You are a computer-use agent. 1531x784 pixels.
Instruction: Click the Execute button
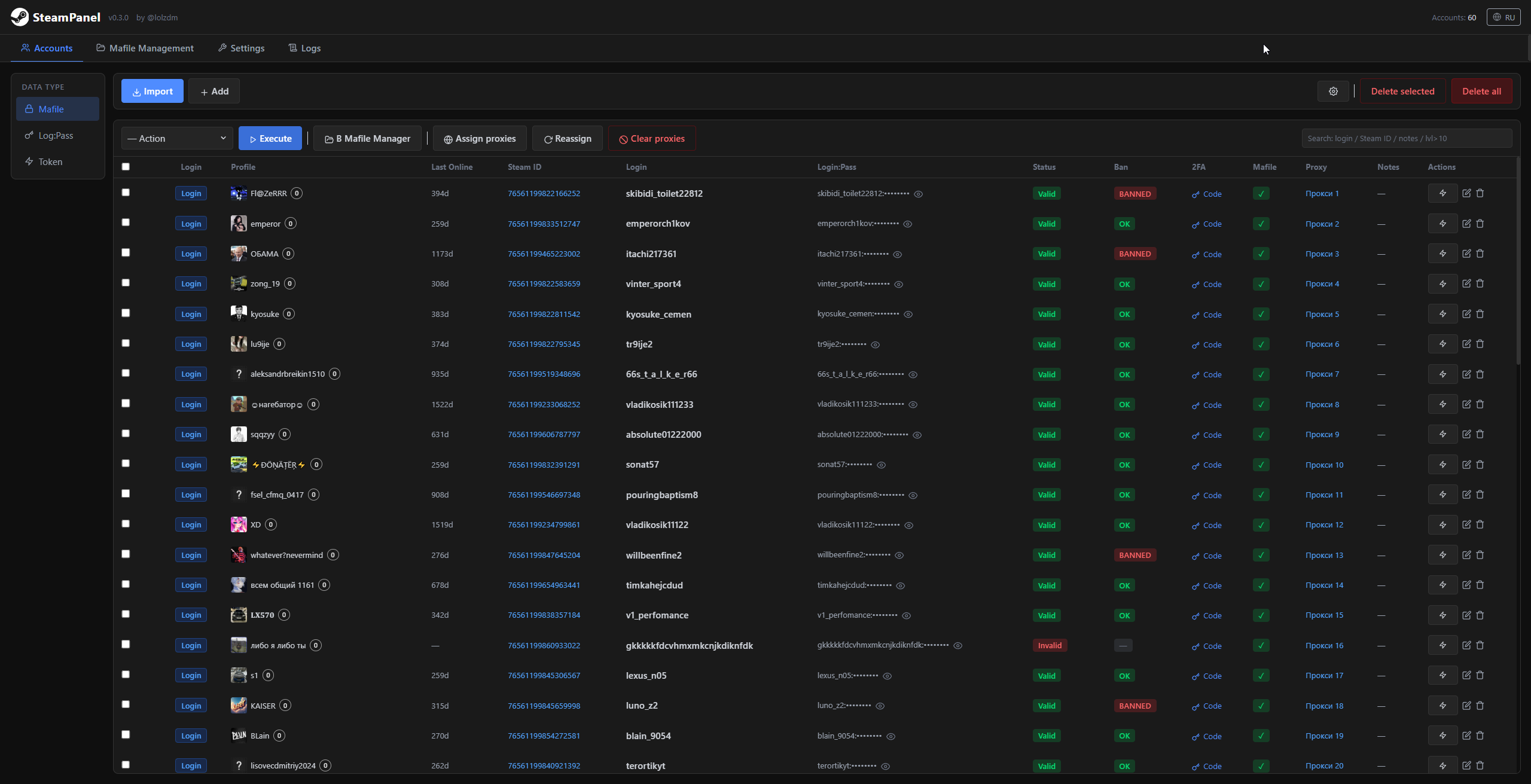[270, 138]
